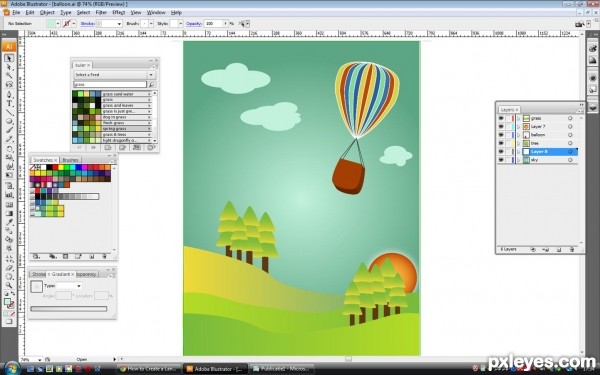Switch to the Transparency tab
Screen dimensions: 600x375
(87, 274)
